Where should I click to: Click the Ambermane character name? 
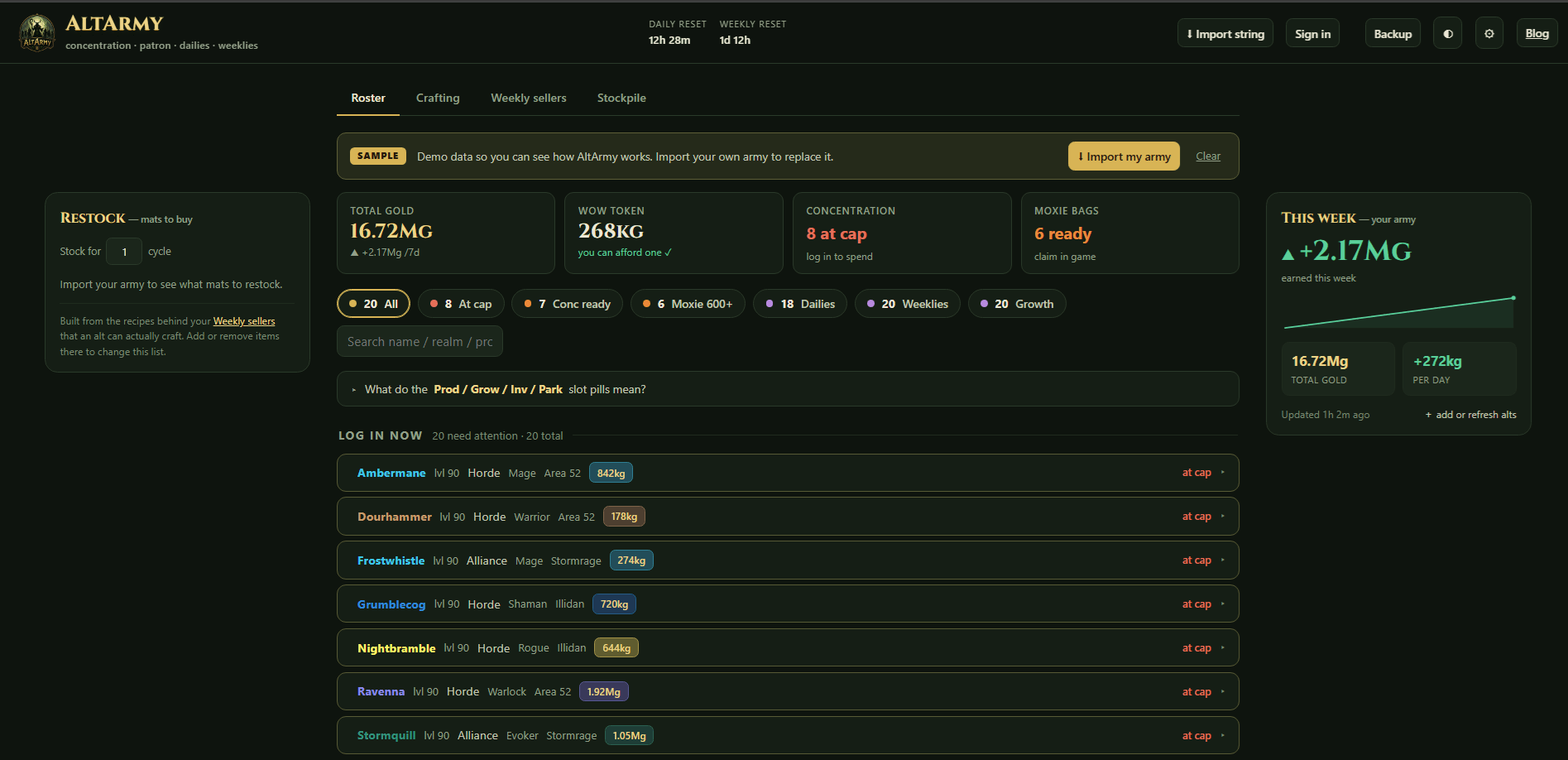click(391, 473)
